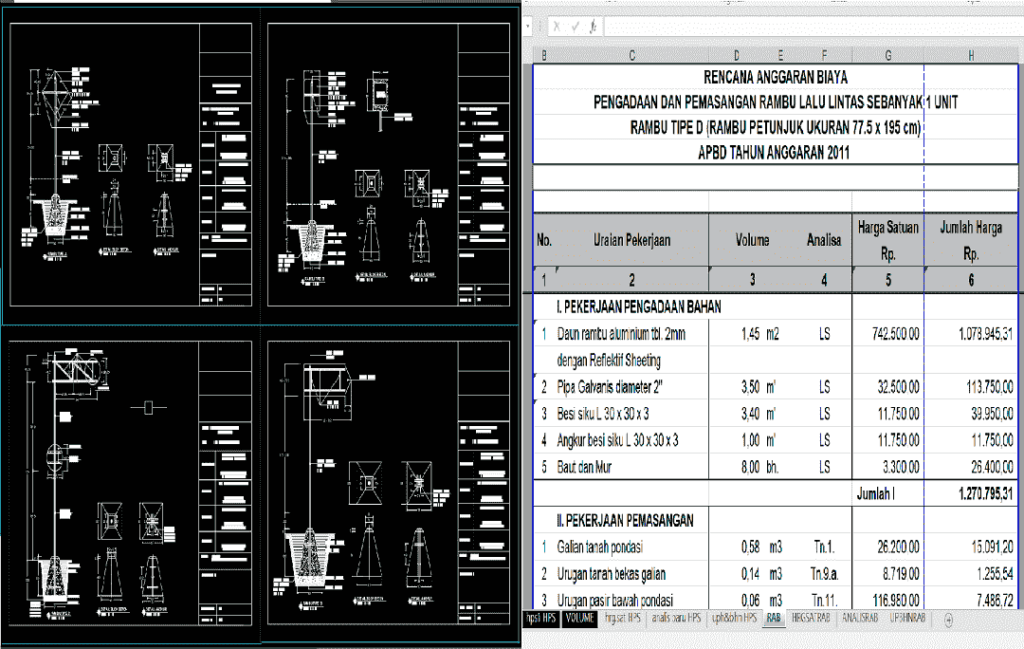Screen dimensions: 1024x649
Task: Click the Enter checkmark icon in formula bar
Action: pyautogui.click(x=576, y=24)
